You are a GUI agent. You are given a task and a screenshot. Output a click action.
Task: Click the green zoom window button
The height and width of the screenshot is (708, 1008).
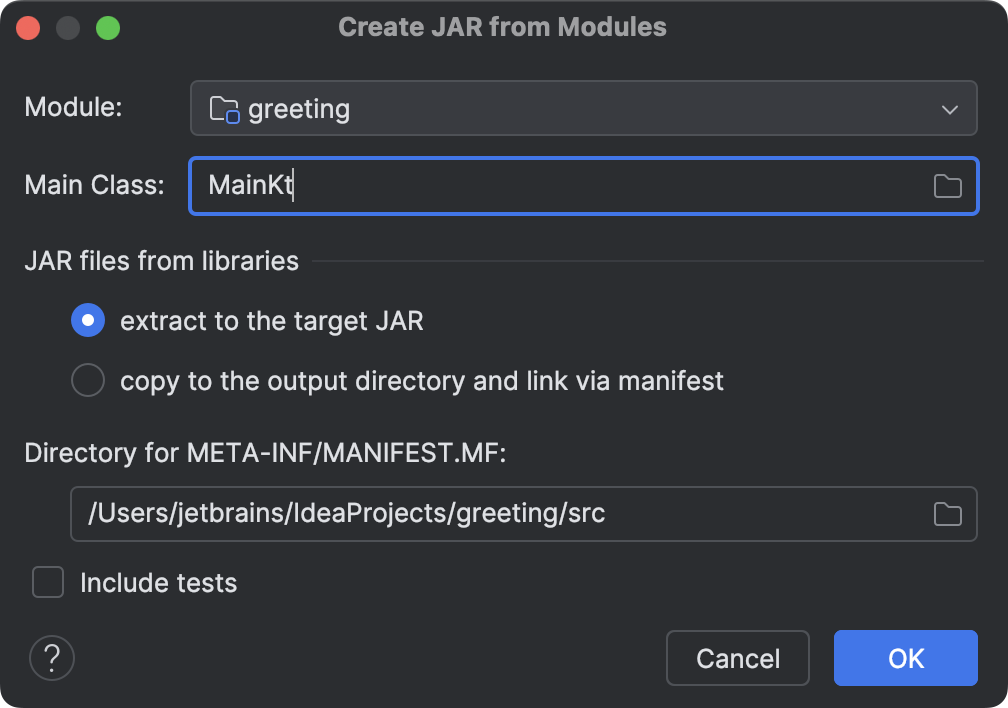[108, 28]
